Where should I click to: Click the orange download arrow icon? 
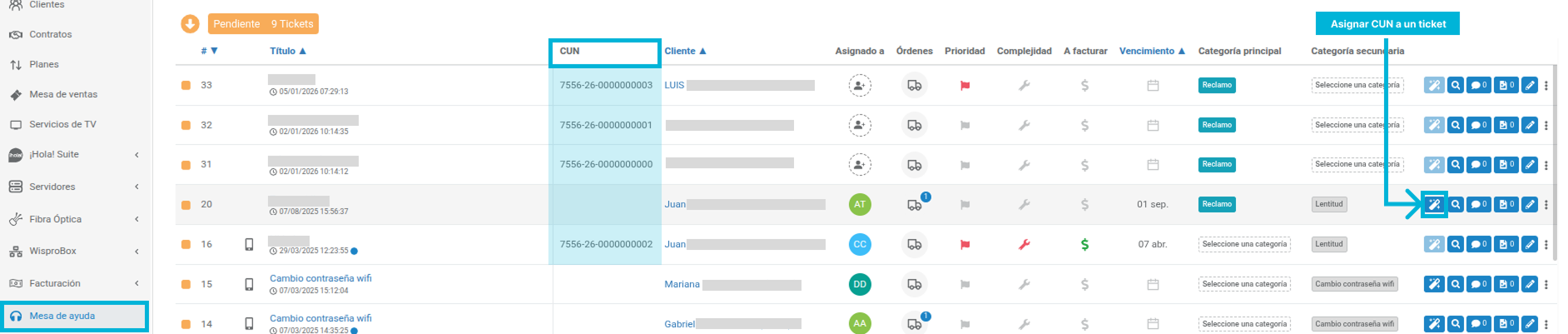point(190,24)
